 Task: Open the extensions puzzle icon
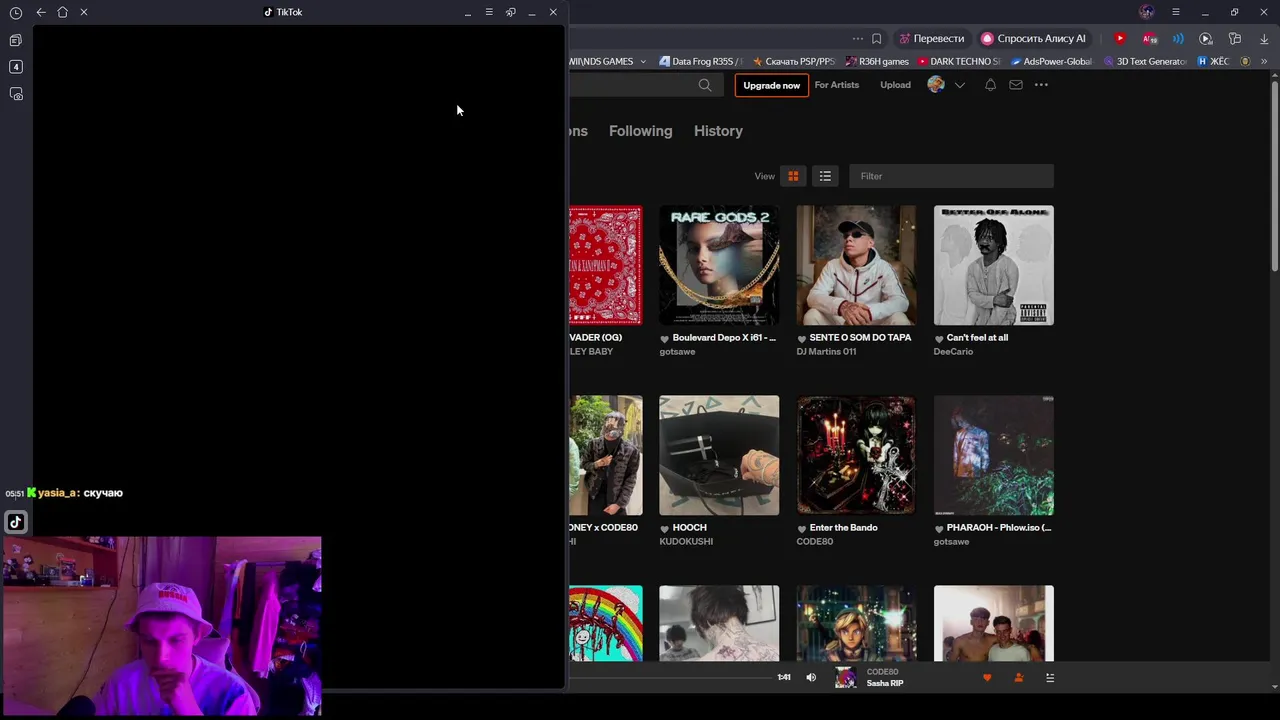pyautogui.click(x=1235, y=39)
